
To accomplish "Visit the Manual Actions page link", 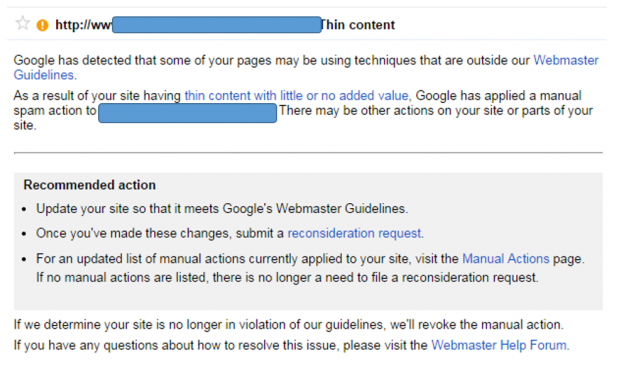I will (x=506, y=259).
